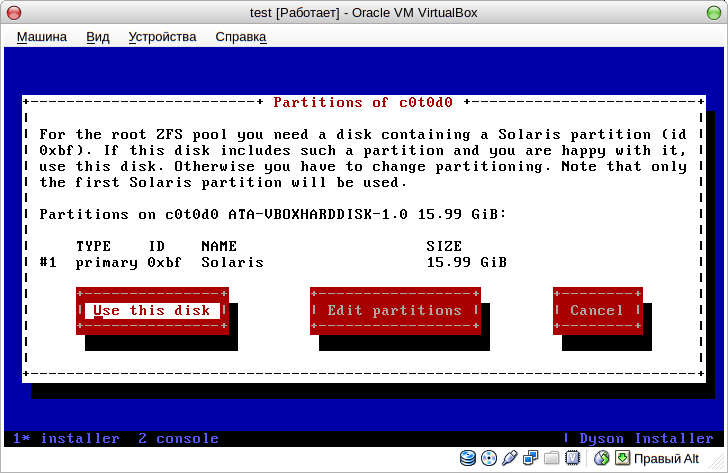Choose the Use this disk button
The width and height of the screenshot is (728, 473).
[152, 310]
